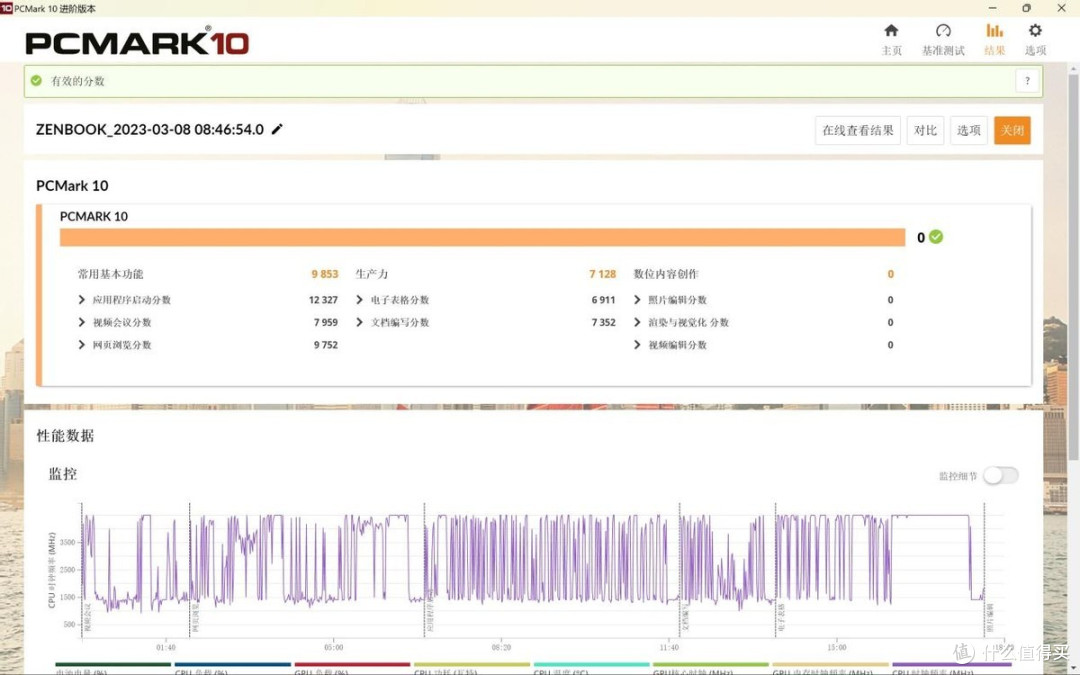
Task: Click the 对比 compare button
Action: [925, 130]
